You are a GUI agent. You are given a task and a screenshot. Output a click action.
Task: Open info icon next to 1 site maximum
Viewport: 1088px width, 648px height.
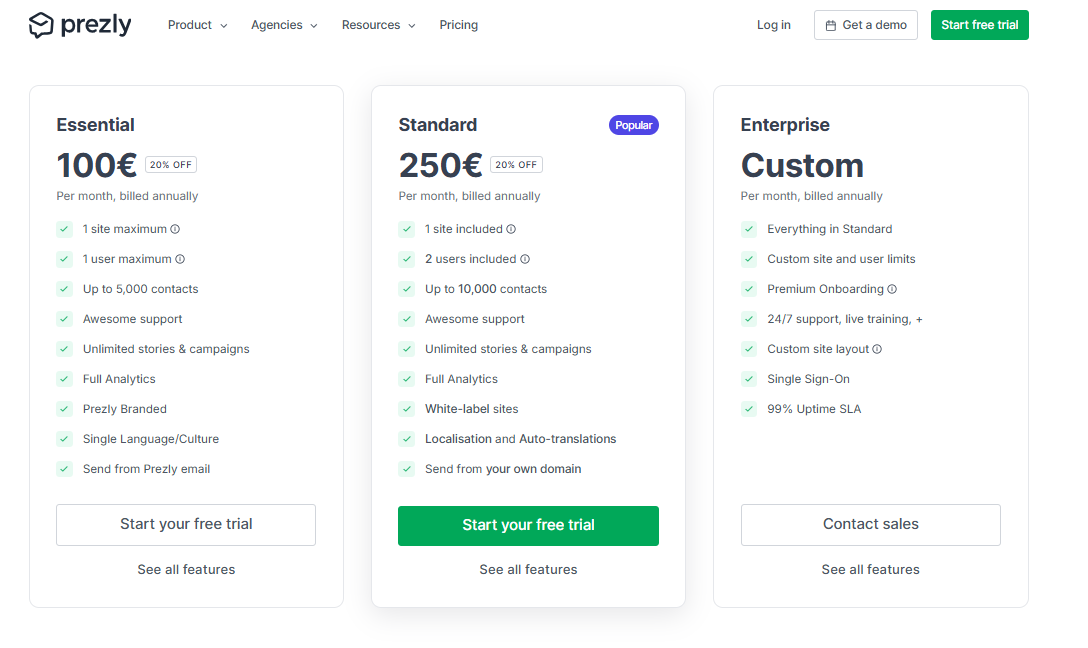(176, 229)
